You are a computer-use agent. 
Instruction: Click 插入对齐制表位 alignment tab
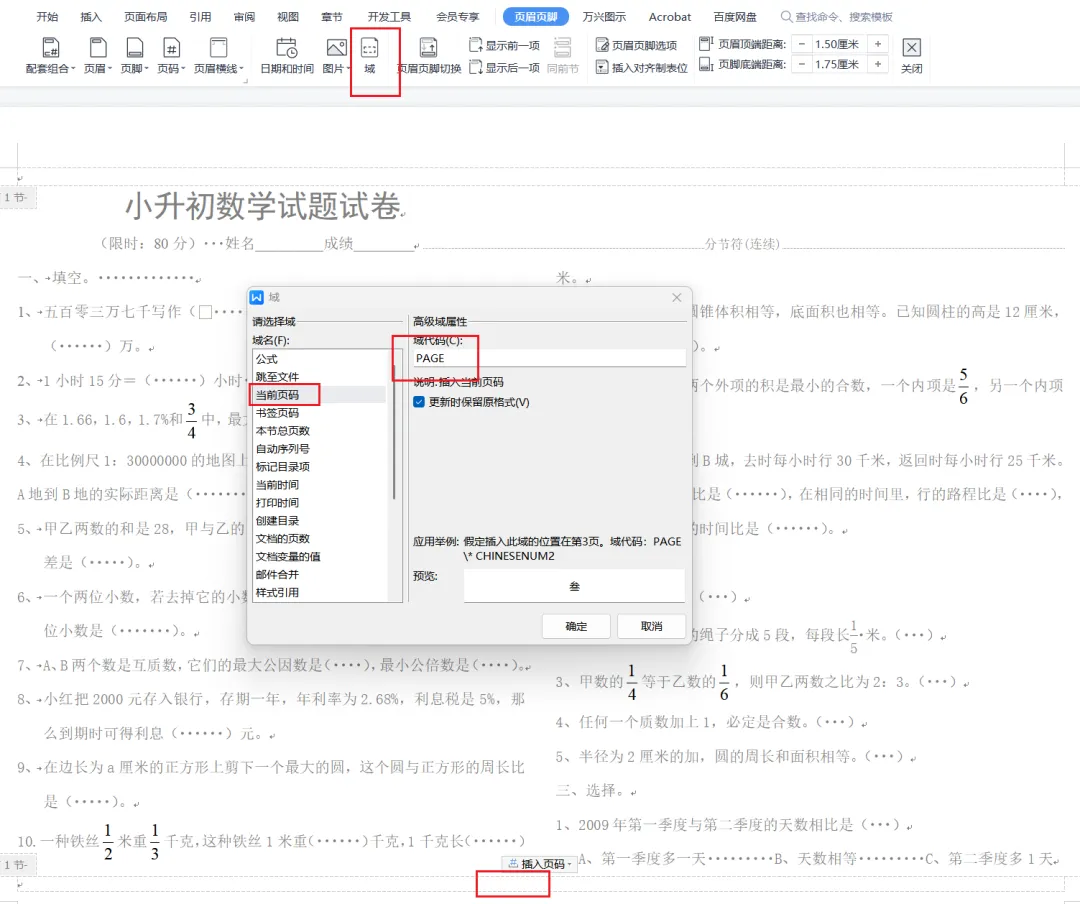coord(642,68)
